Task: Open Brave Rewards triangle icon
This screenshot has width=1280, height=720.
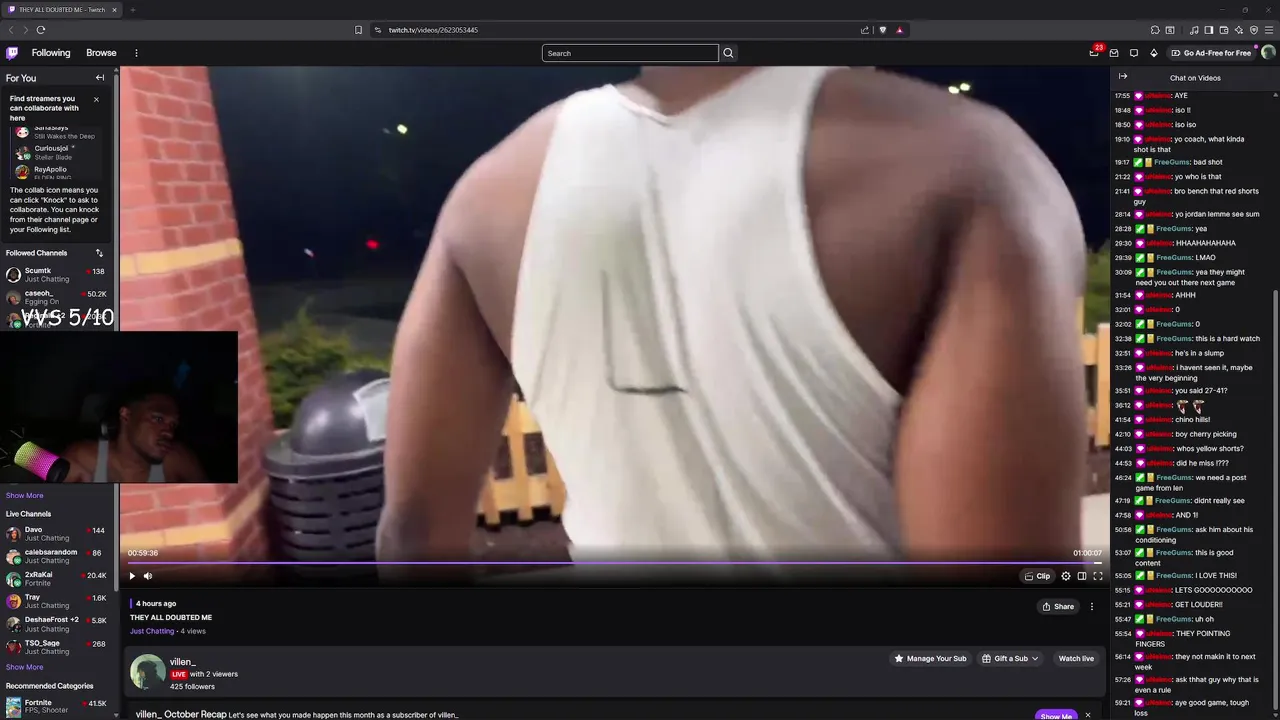Action: coord(899,30)
